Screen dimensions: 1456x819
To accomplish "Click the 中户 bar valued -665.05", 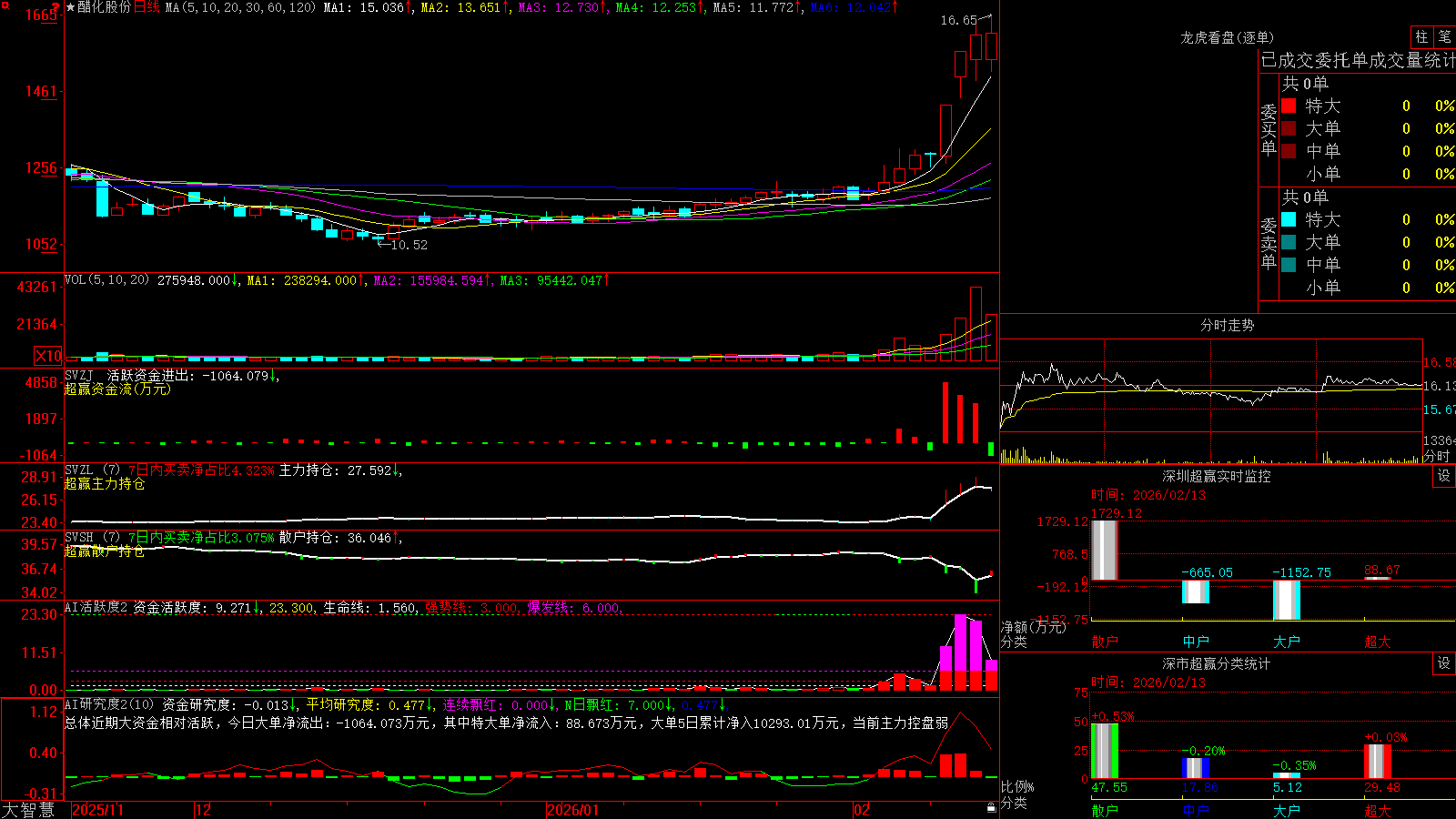I will (x=1195, y=591).
